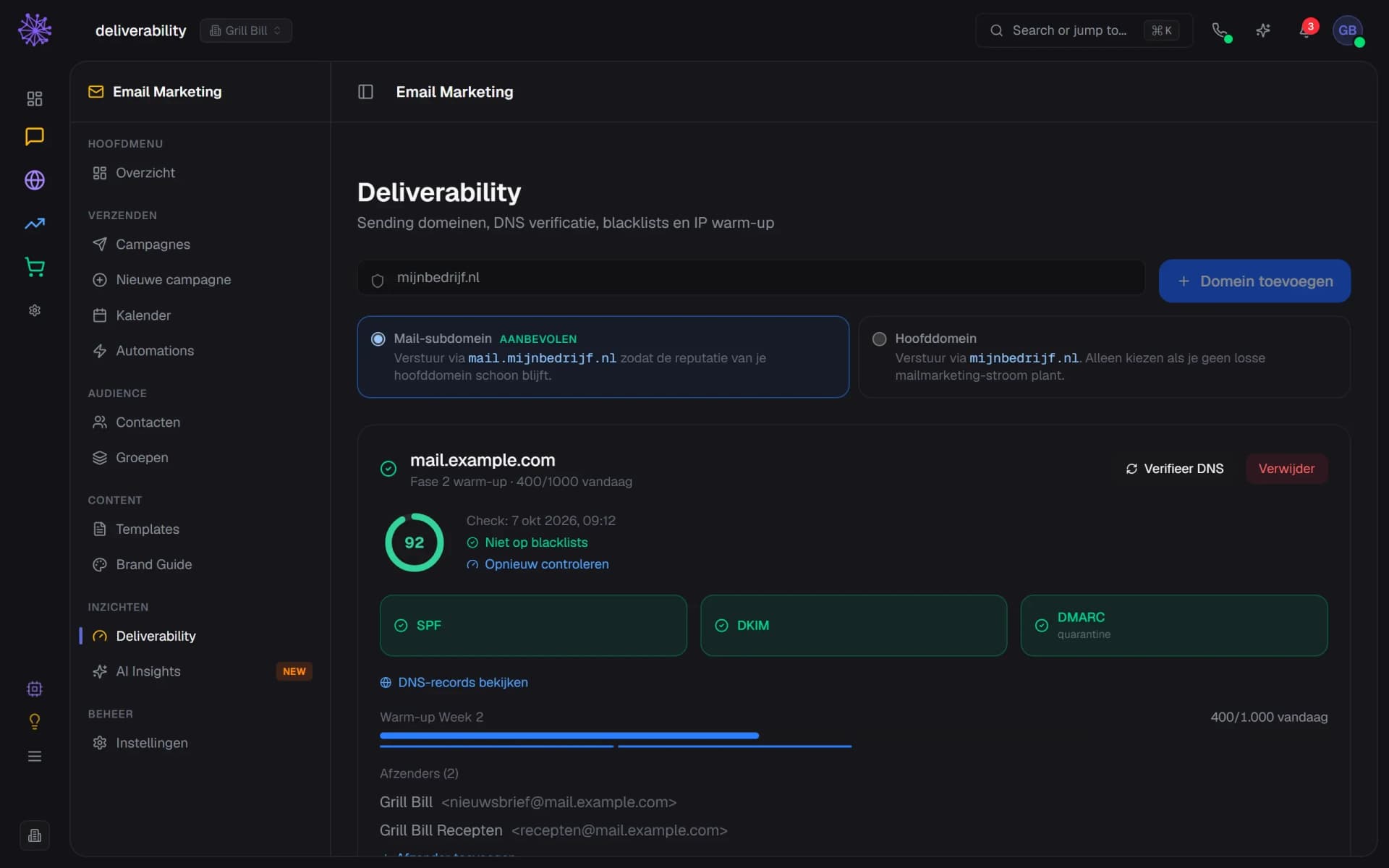Viewport: 1389px width, 868px height.
Task: Click Opnieuw controleren link
Action: coord(538,564)
